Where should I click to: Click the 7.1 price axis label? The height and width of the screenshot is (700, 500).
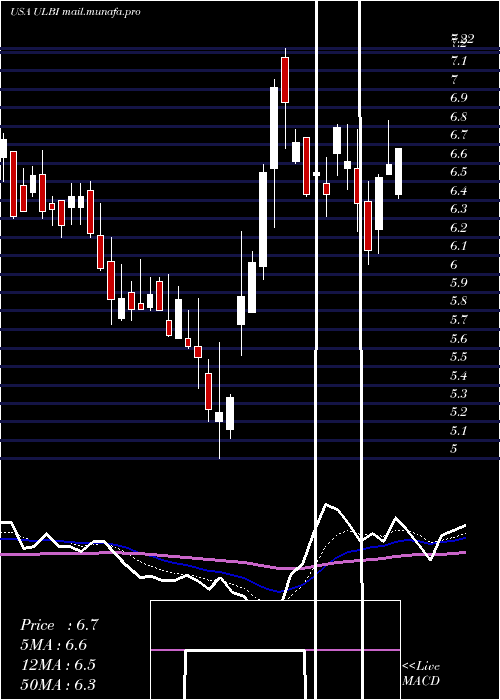coord(459,61)
